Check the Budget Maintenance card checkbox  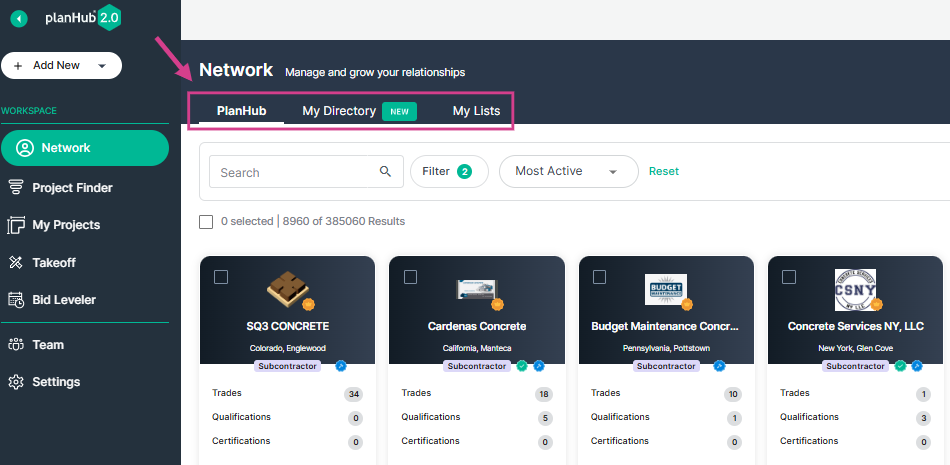click(599, 277)
